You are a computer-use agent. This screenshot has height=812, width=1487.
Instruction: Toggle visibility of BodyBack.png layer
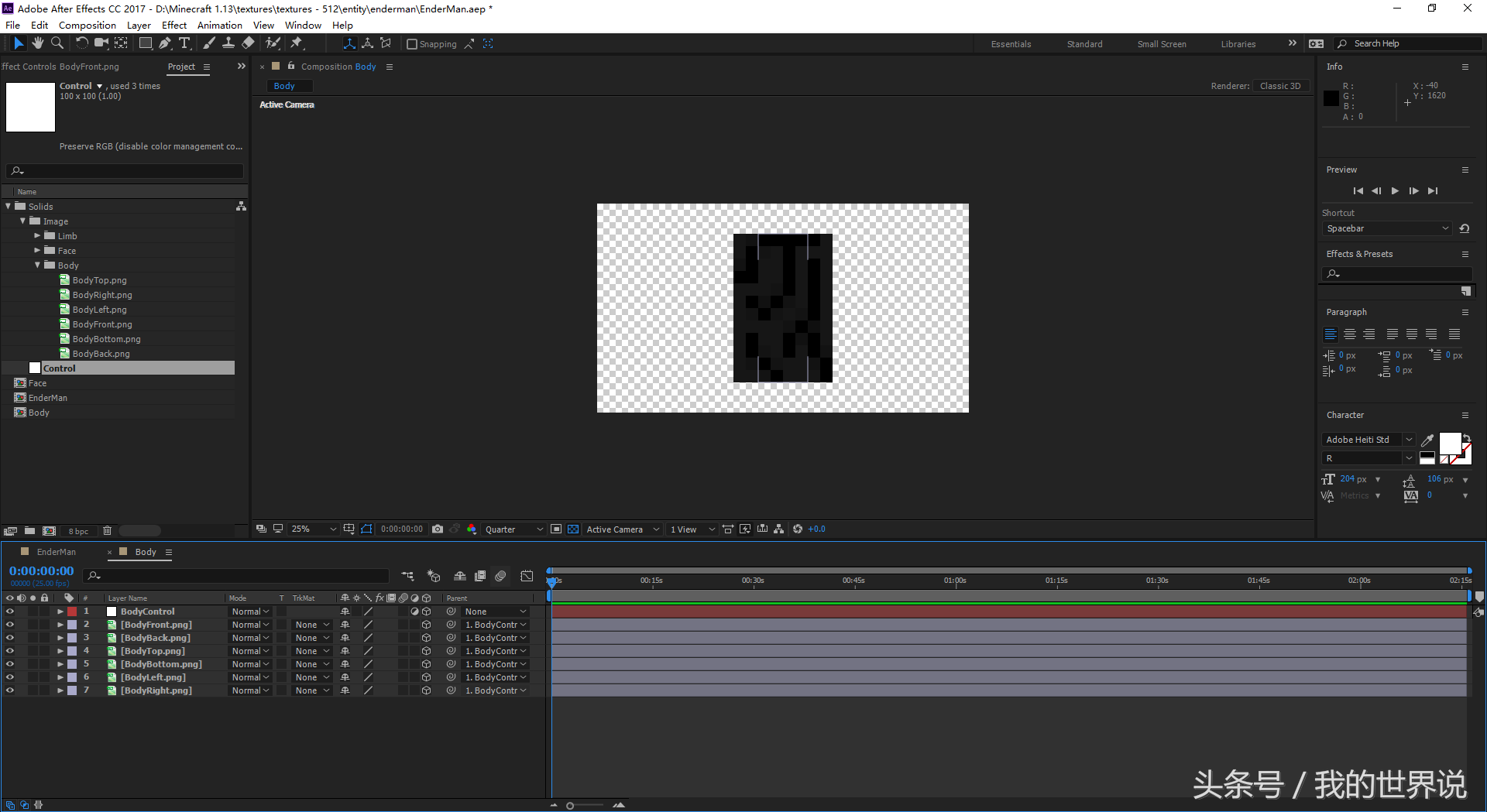click(10, 638)
